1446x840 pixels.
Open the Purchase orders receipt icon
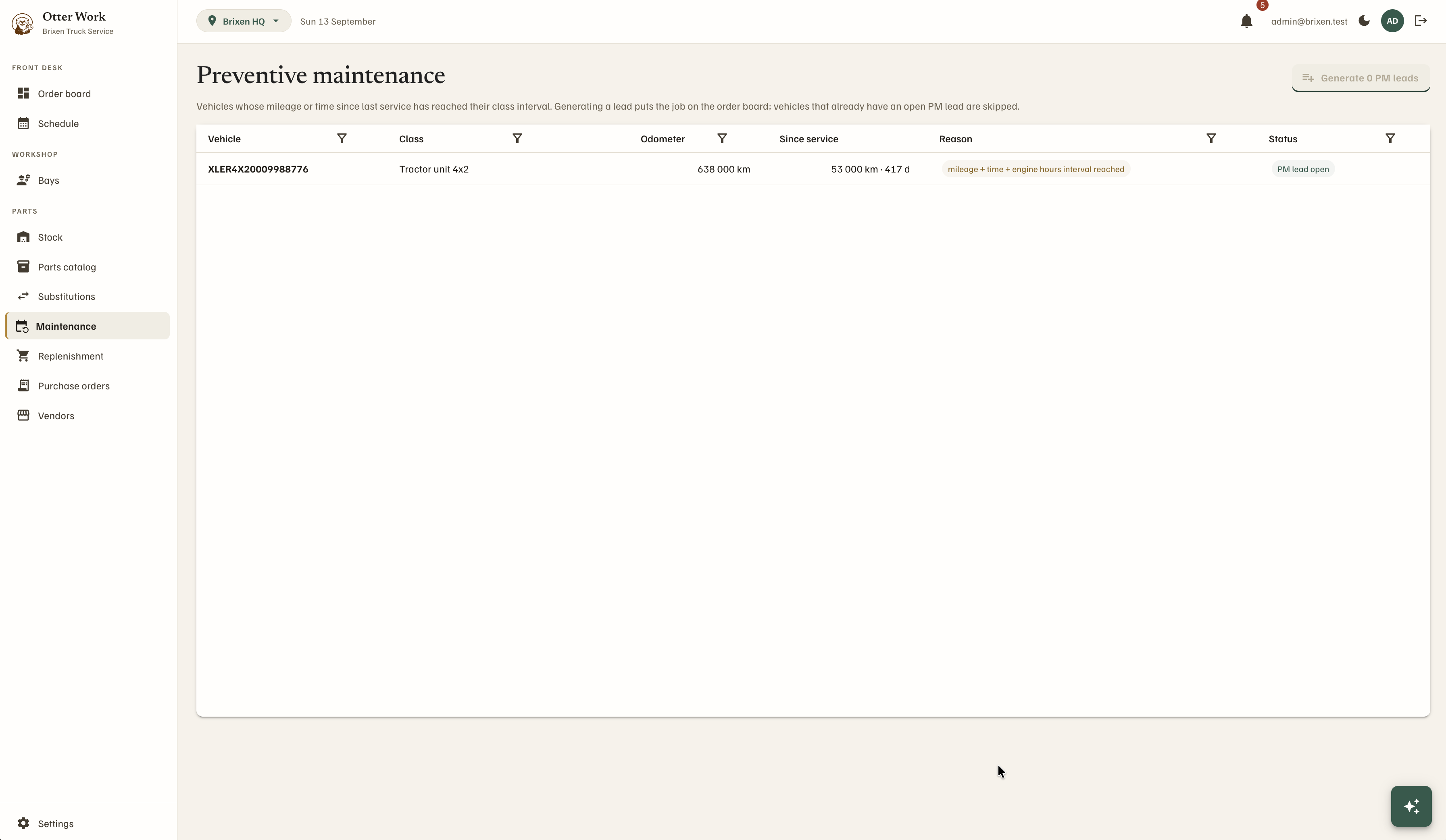pos(23,386)
